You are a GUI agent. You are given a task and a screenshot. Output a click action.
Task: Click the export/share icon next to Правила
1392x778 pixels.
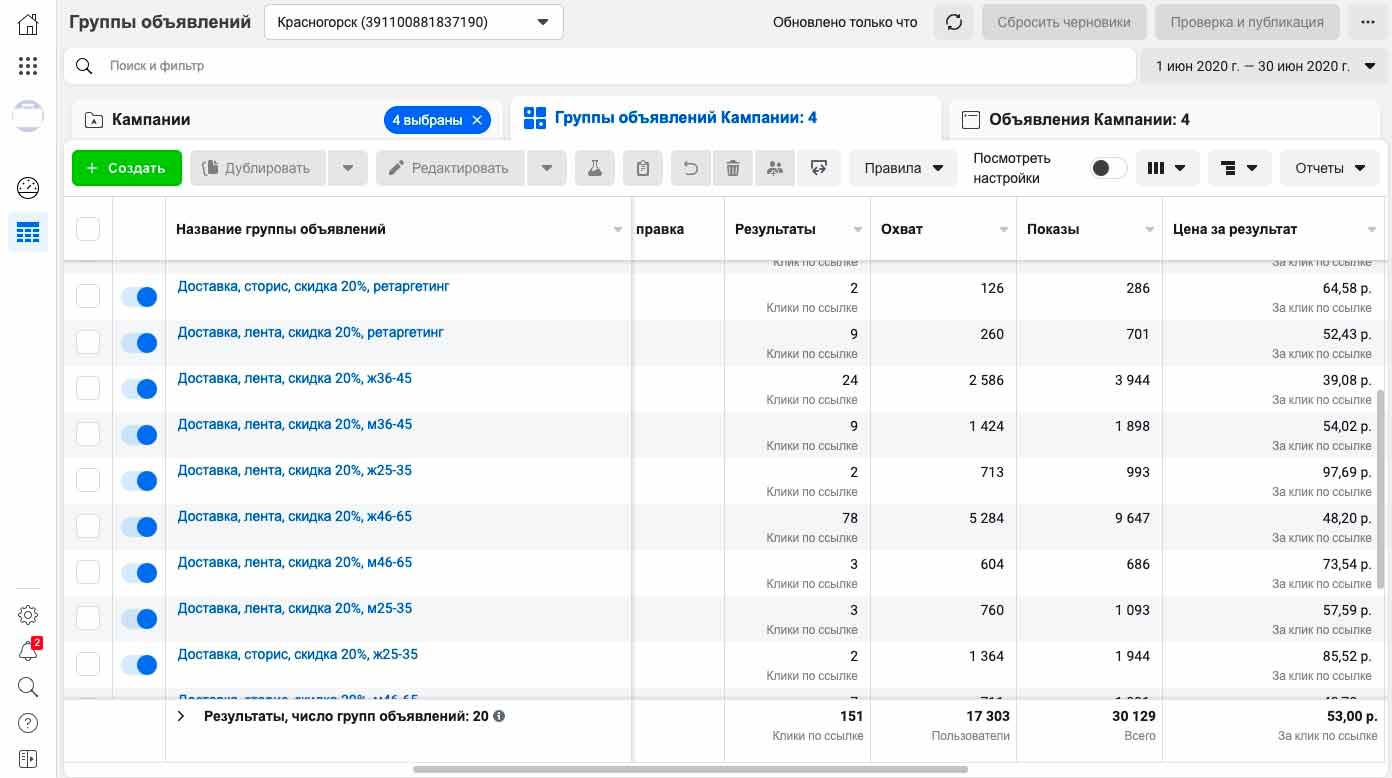point(819,168)
